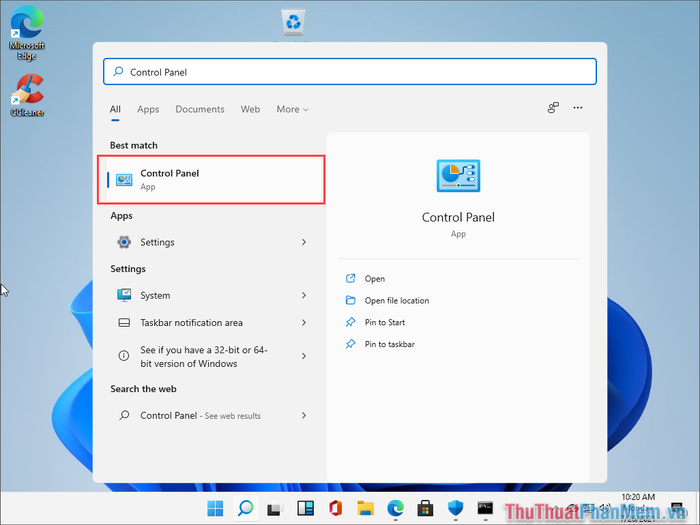Image resolution: width=700 pixels, height=525 pixels.
Task: Select the CCleaner desktop shortcut
Action: [x=27, y=96]
